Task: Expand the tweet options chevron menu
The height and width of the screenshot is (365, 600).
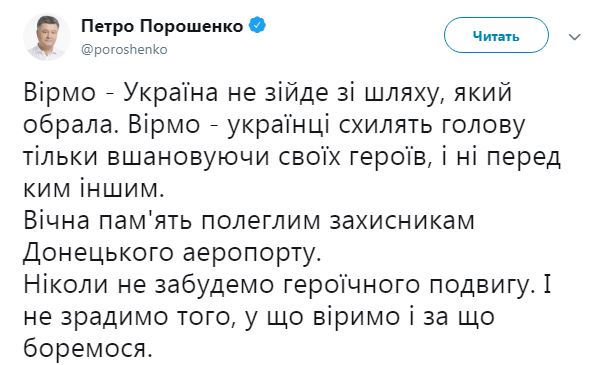Action: pyautogui.click(x=575, y=37)
